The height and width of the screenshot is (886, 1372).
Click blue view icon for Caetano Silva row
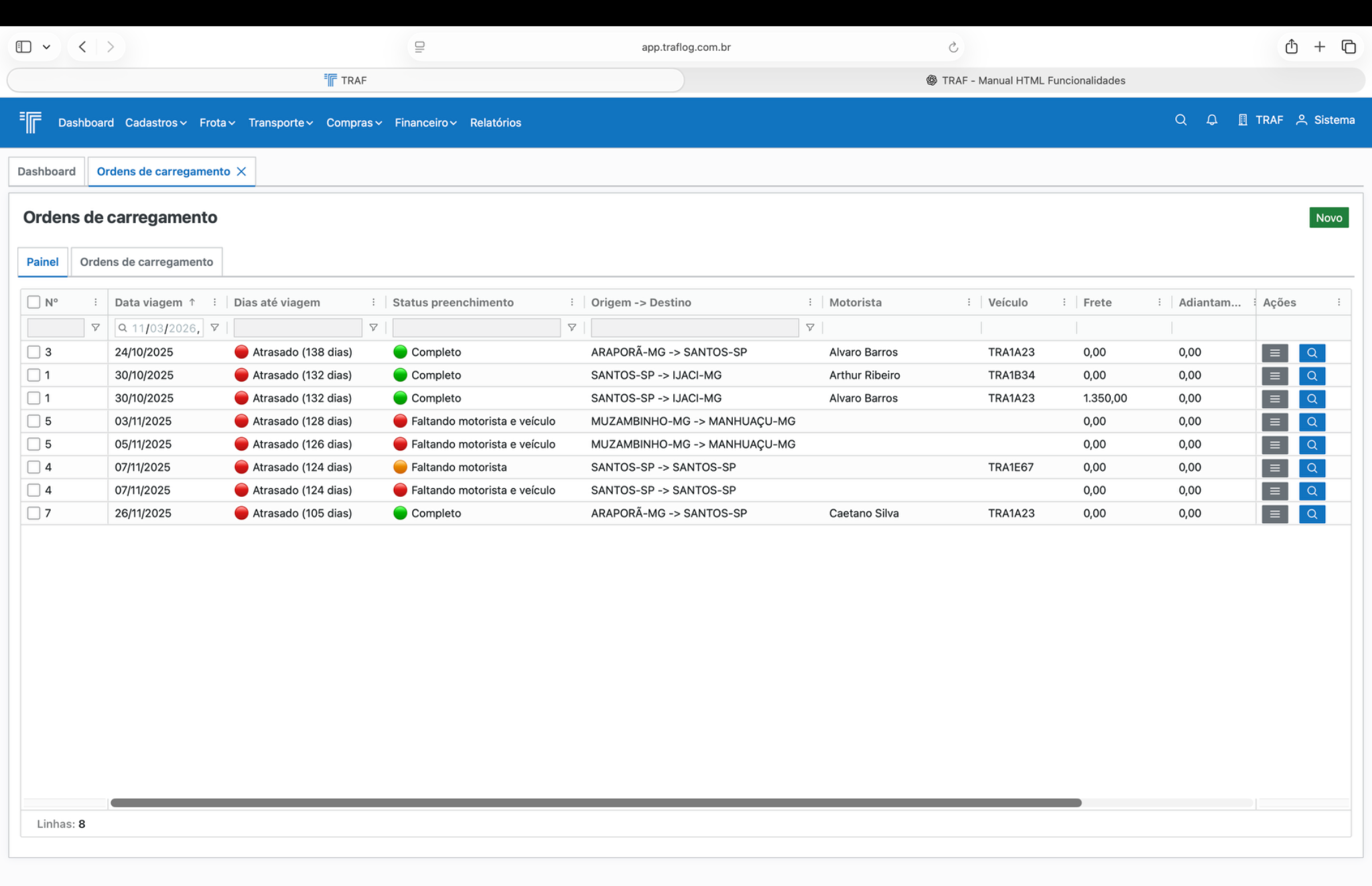click(x=1312, y=514)
